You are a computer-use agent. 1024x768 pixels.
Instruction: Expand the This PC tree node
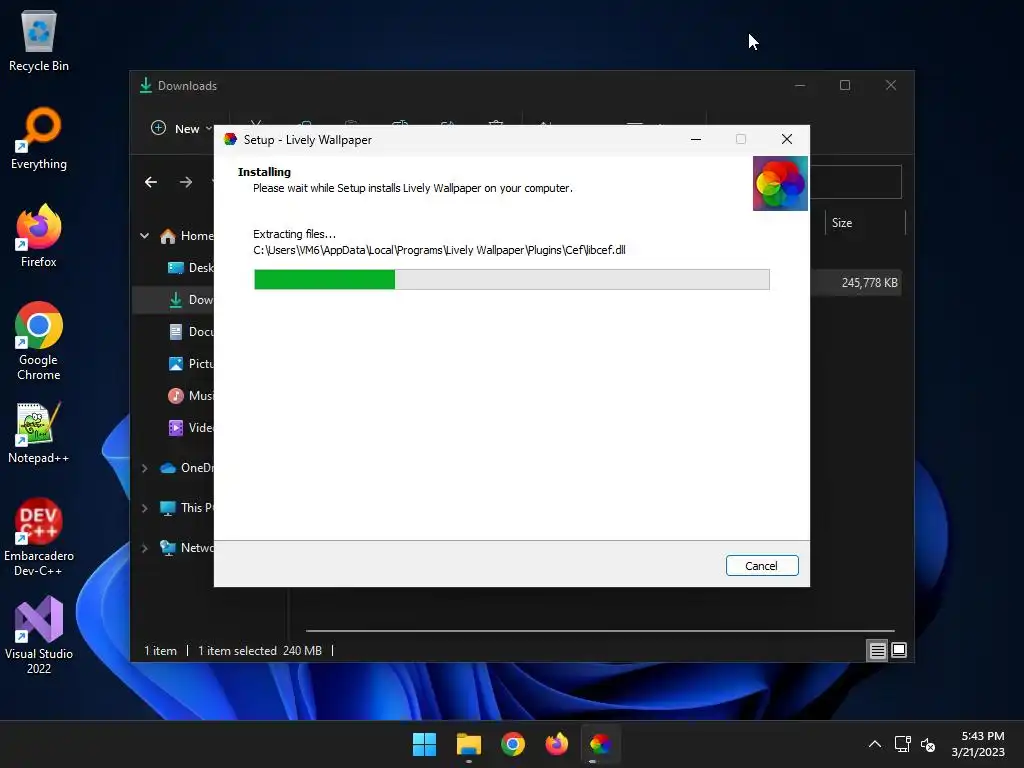(144, 508)
